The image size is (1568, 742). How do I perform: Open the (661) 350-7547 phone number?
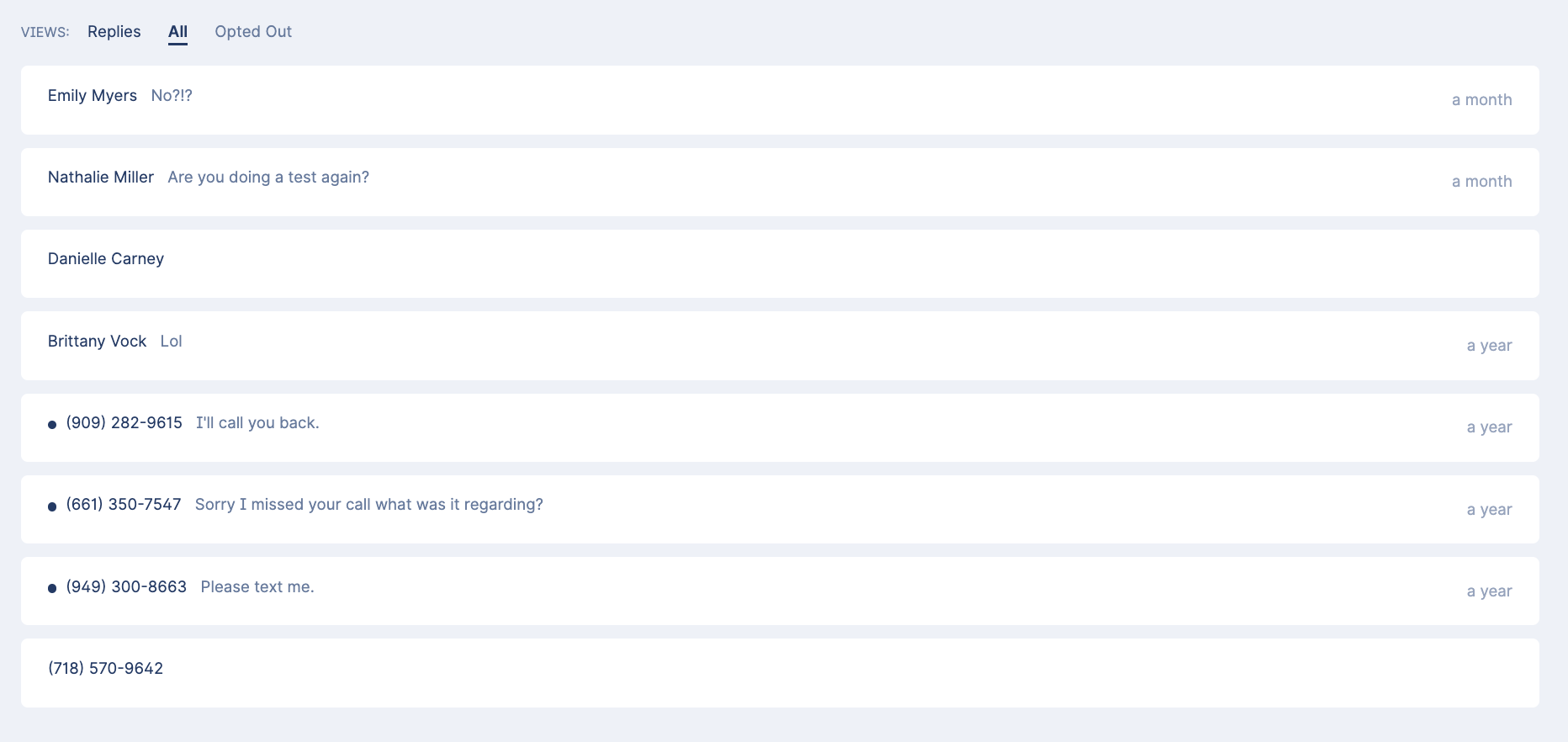[123, 505]
